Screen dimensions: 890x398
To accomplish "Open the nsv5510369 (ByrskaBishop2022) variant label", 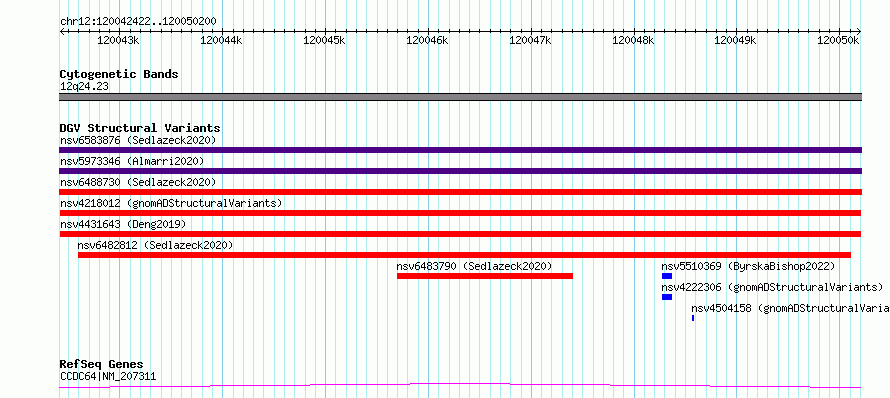I will (x=748, y=266).
